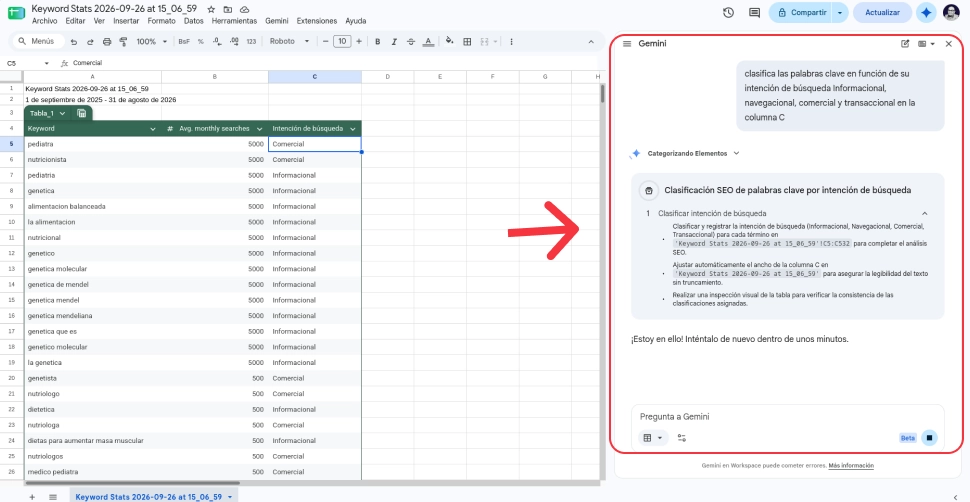Redo the last action
The image size is (970, 502).
[90, 41]
